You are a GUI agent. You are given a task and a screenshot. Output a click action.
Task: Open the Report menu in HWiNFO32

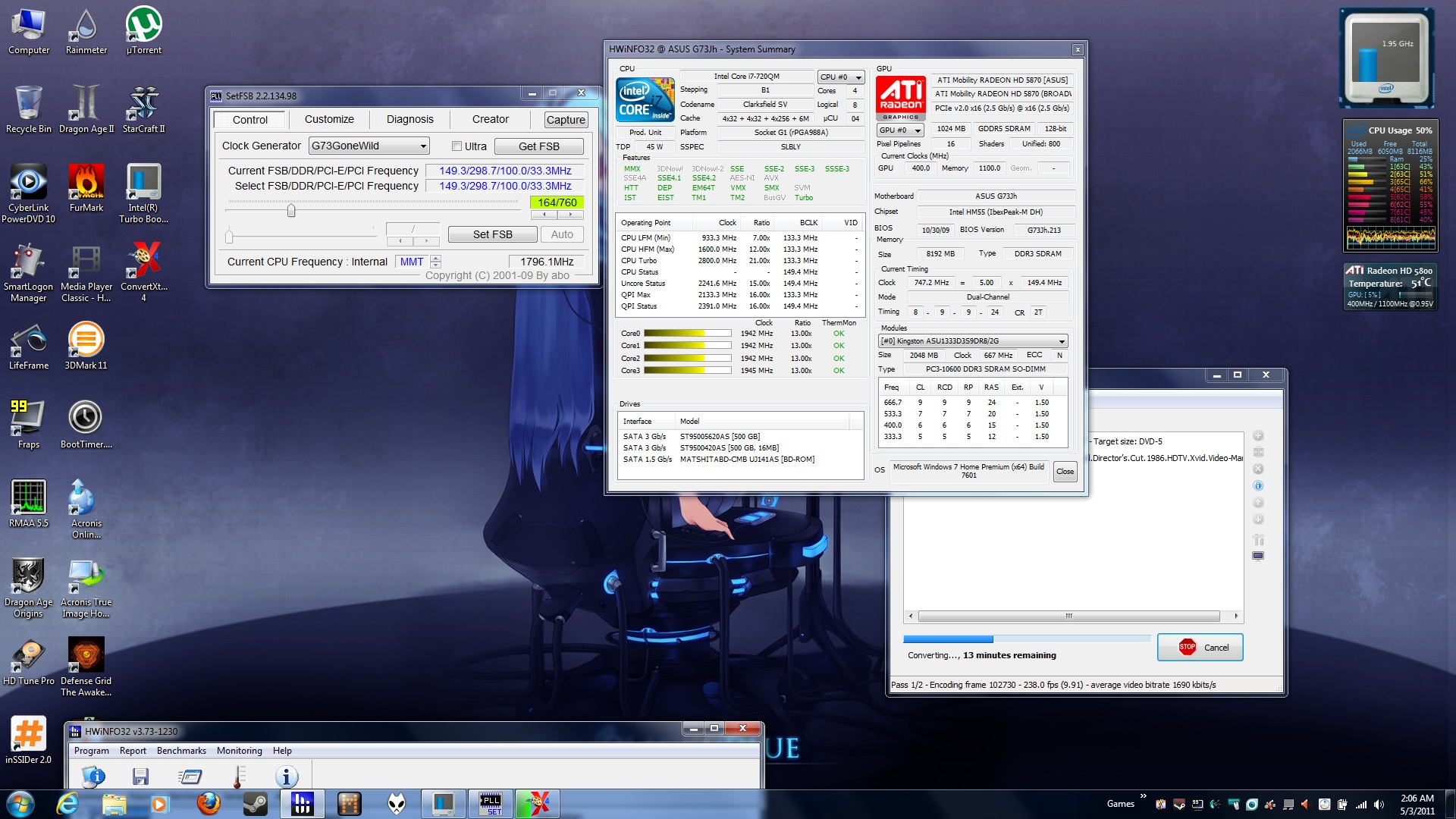click(133, 751)
